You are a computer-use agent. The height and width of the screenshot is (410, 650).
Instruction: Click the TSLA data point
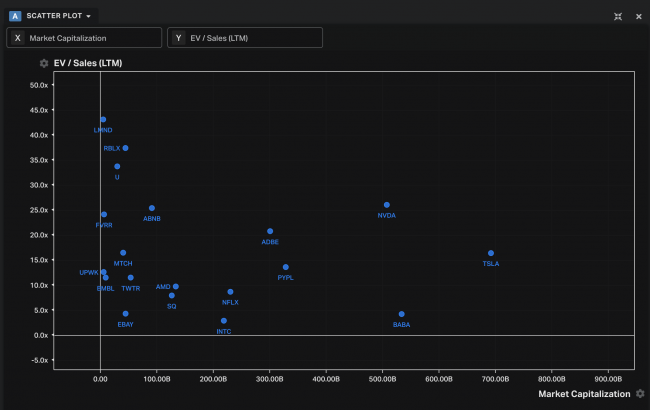pyautogui.click(x=491, y=253)
